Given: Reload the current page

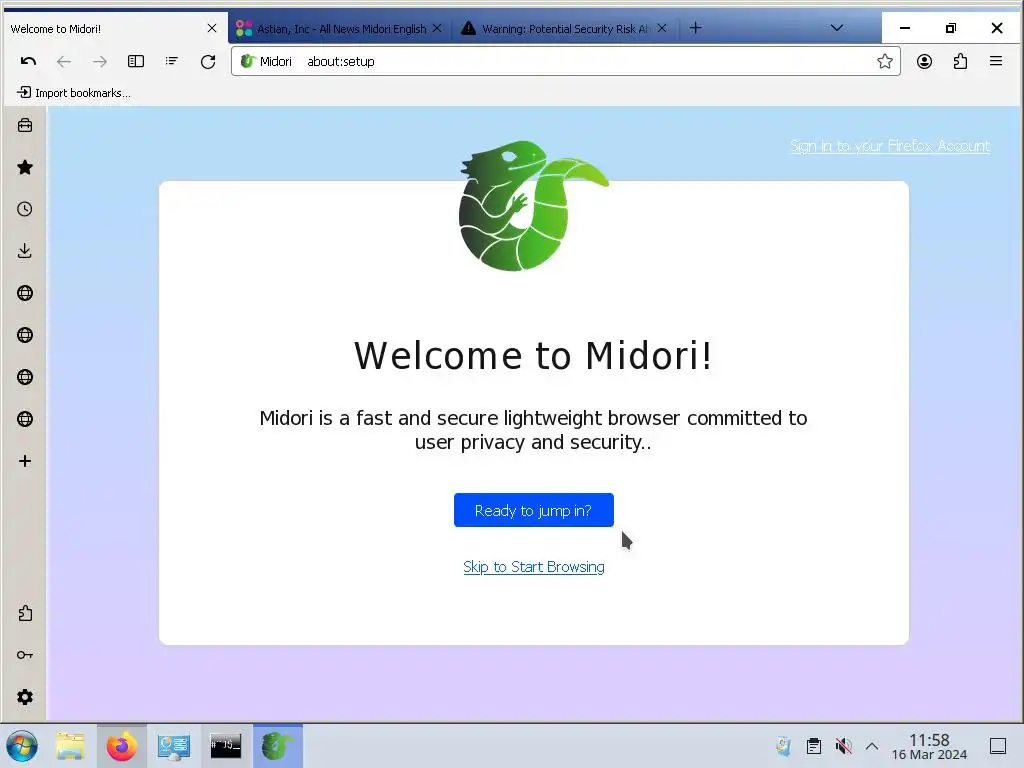Looking at the screenshot, I should tap(208, 61).
